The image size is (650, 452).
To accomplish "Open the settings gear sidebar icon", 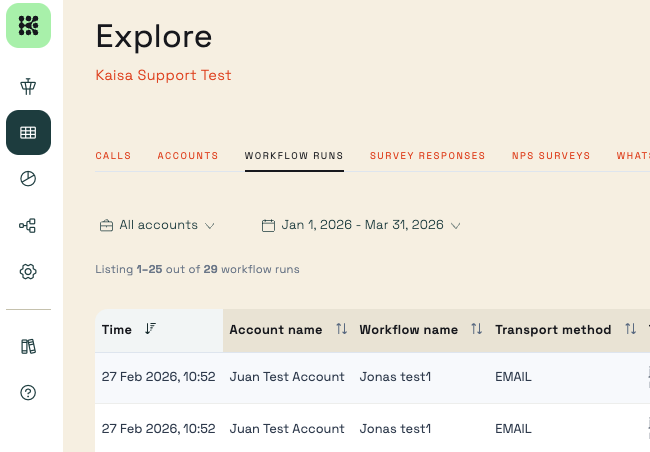I will pos(28,272).
